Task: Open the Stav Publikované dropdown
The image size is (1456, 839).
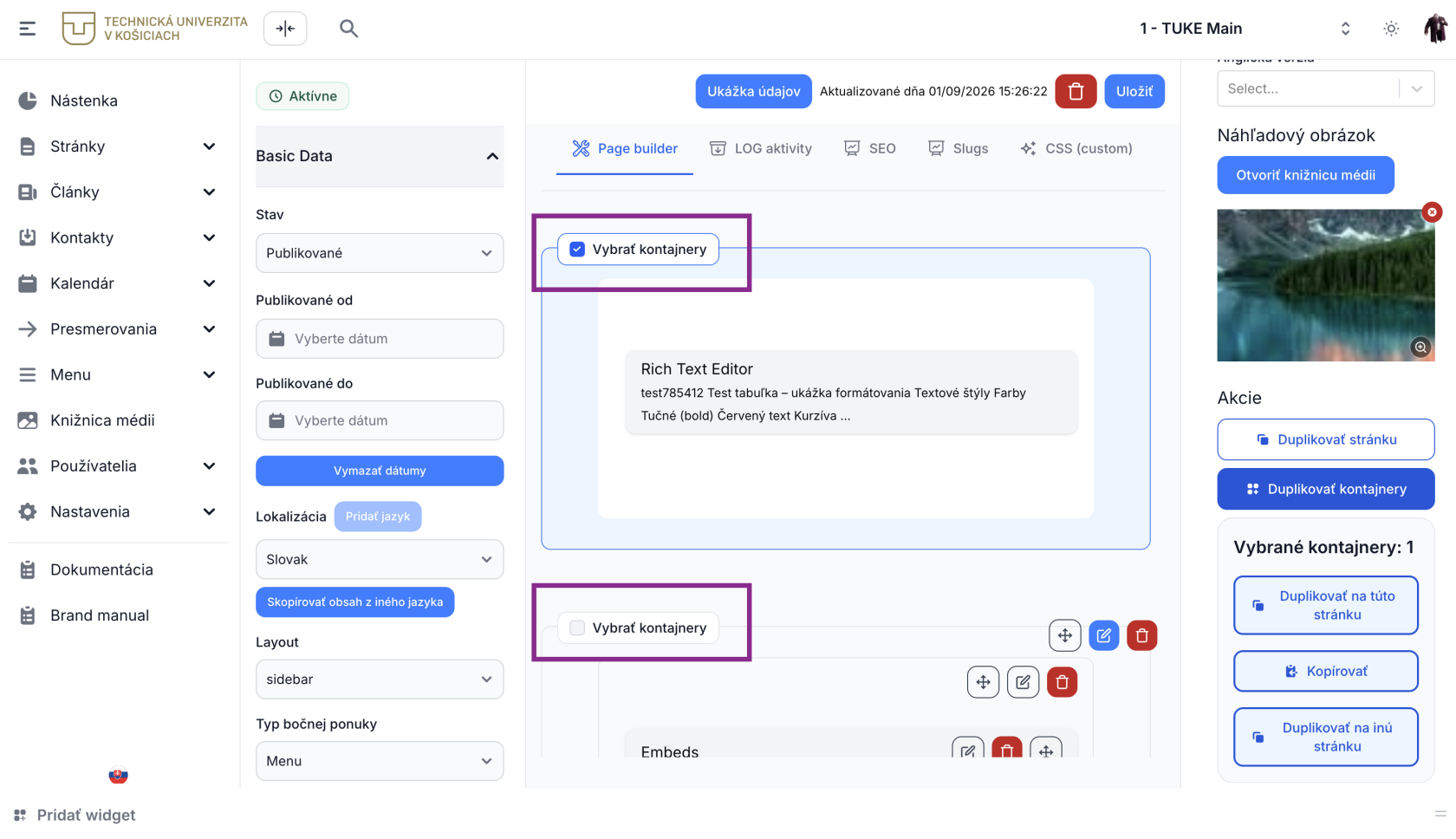Action: (x=380, y=253)
